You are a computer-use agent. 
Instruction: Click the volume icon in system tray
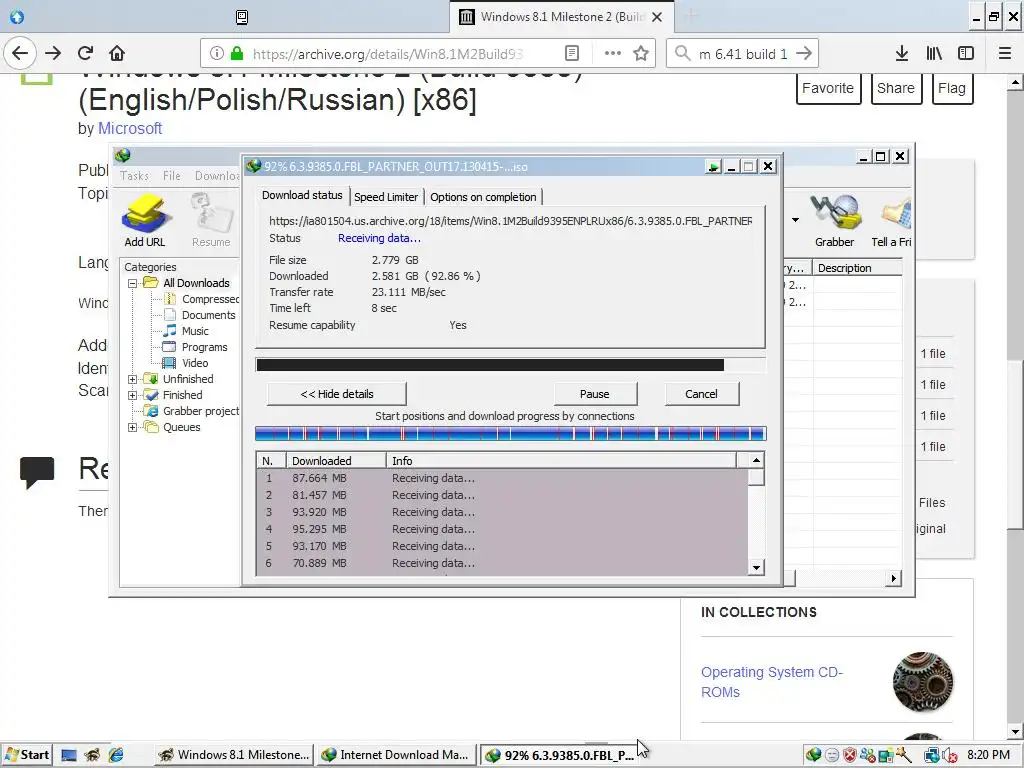tap(949, 756)
